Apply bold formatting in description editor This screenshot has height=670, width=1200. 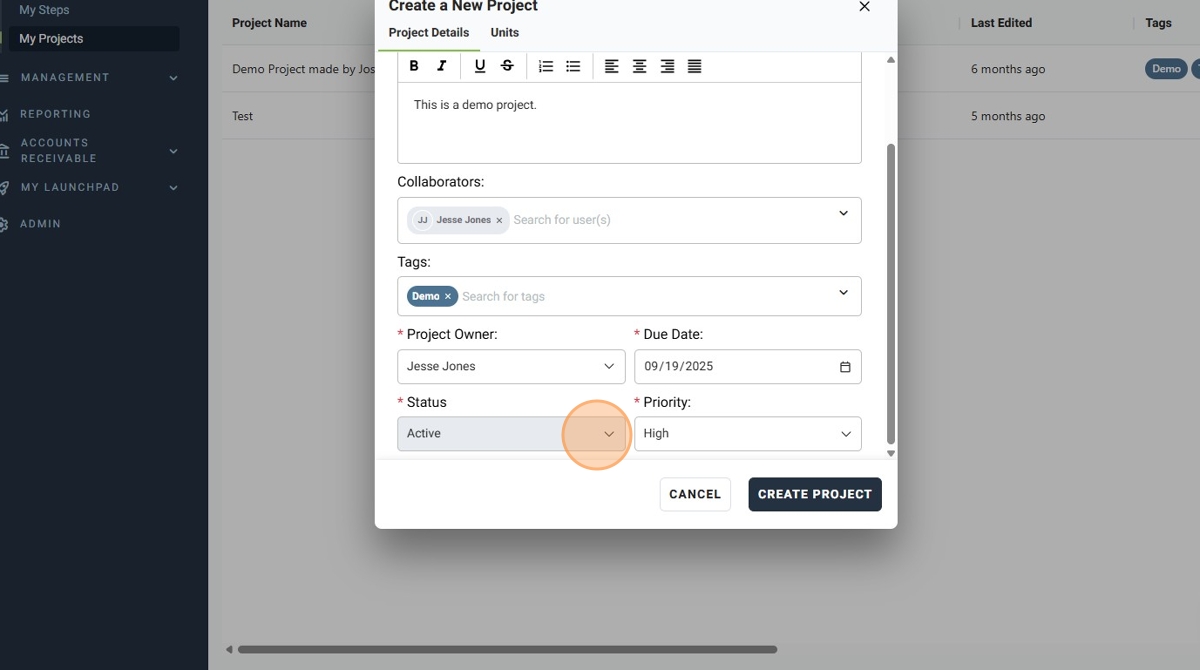point(414,66)
